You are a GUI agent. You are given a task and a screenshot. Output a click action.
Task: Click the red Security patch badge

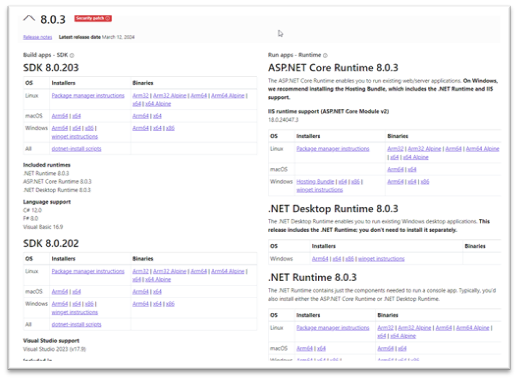[x=93, y=18]
